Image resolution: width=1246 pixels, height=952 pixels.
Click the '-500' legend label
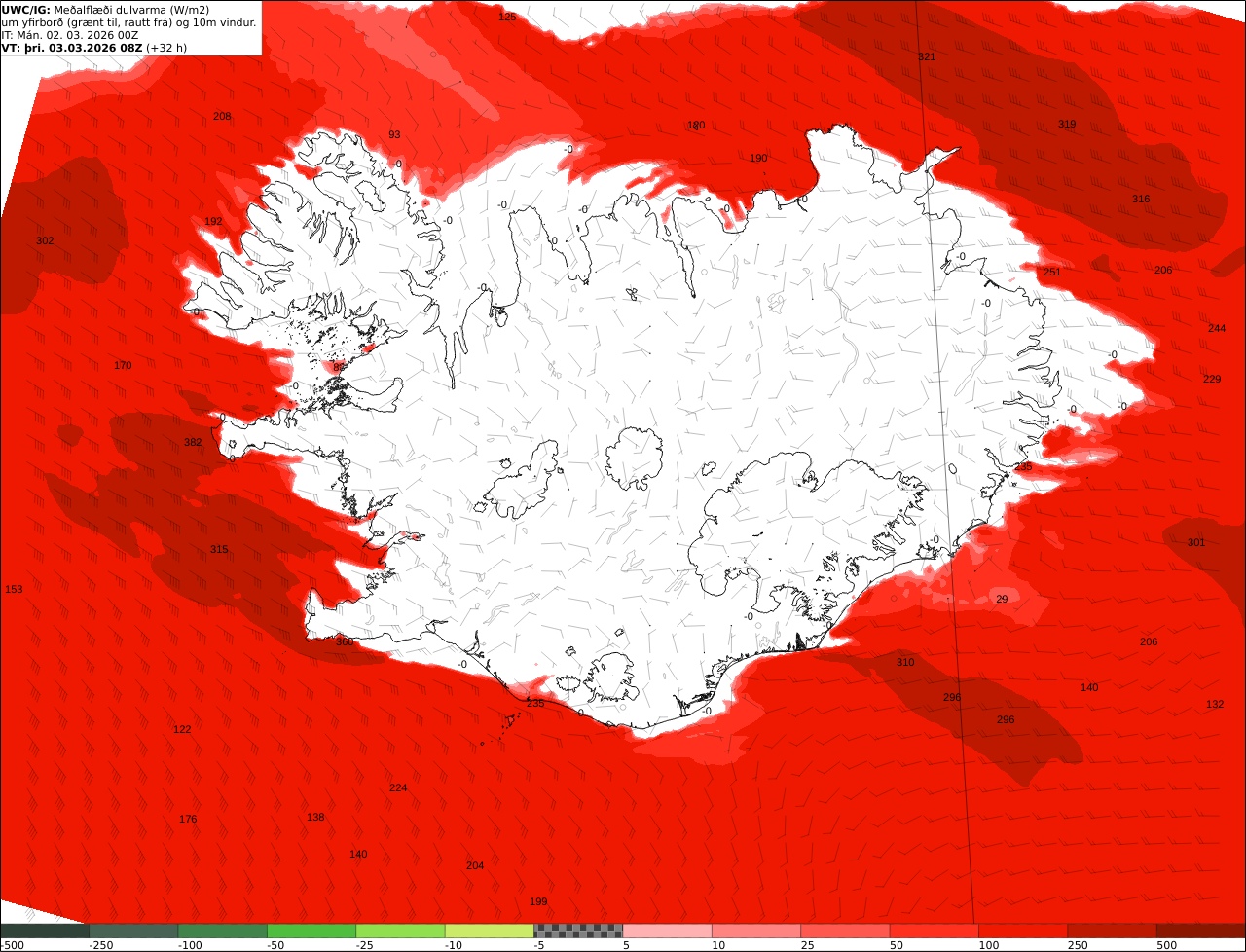tap(12, 945)
